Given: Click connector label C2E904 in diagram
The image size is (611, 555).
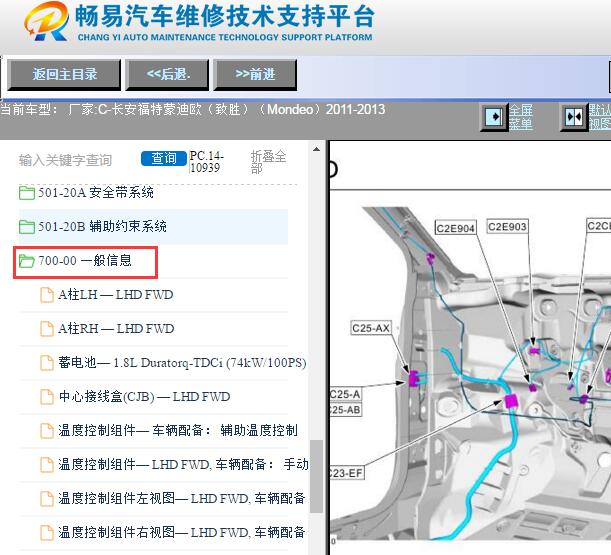Looking at the screenshot, I should 455,228.
